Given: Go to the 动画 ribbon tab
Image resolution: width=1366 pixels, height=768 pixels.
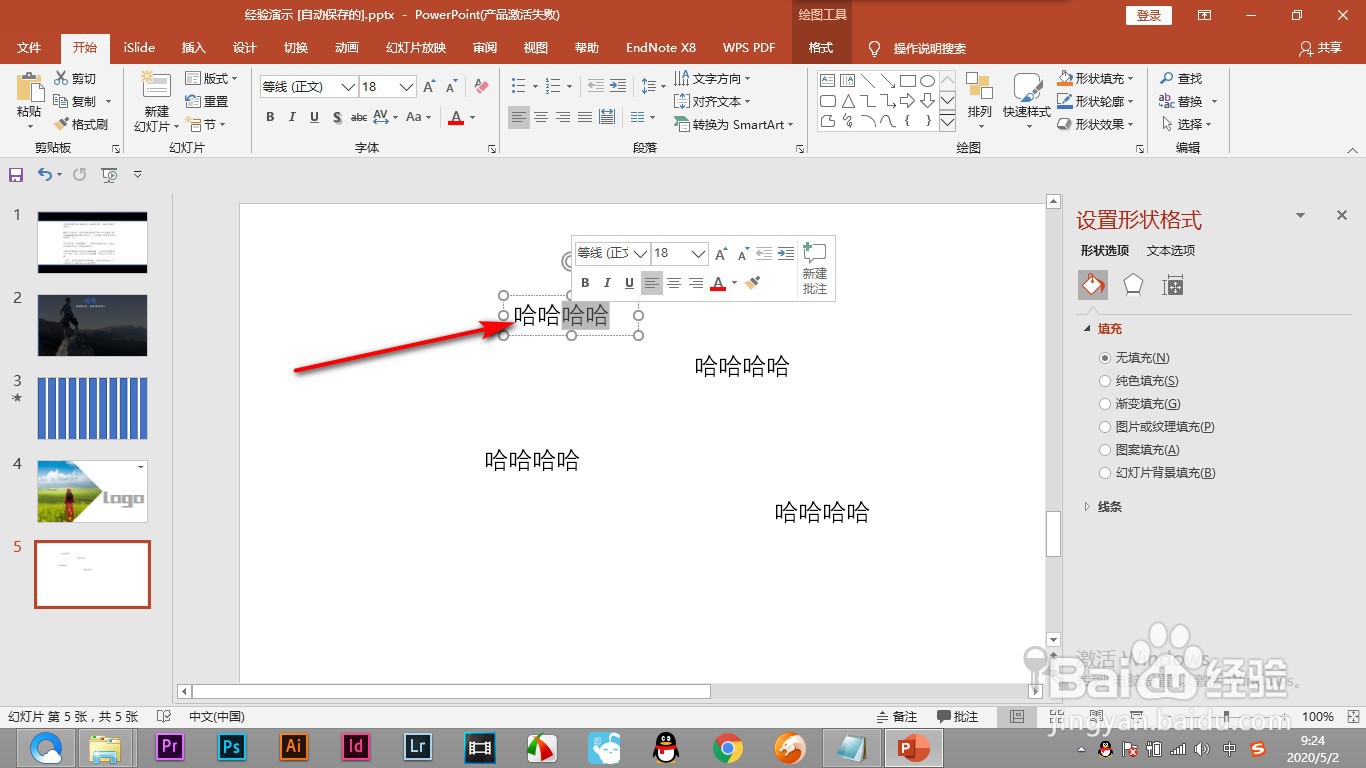Looking at the screenshot, I should 347,48.
